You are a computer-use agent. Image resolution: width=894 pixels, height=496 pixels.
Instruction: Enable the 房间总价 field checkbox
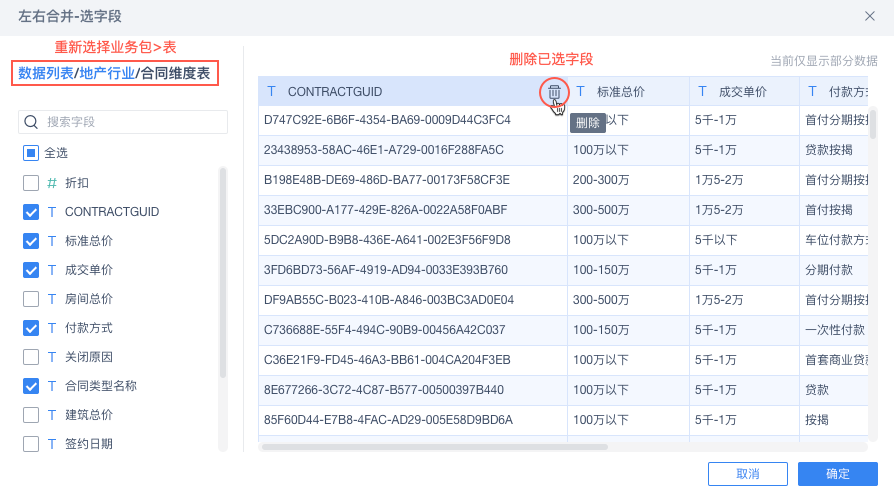point(31,299)
